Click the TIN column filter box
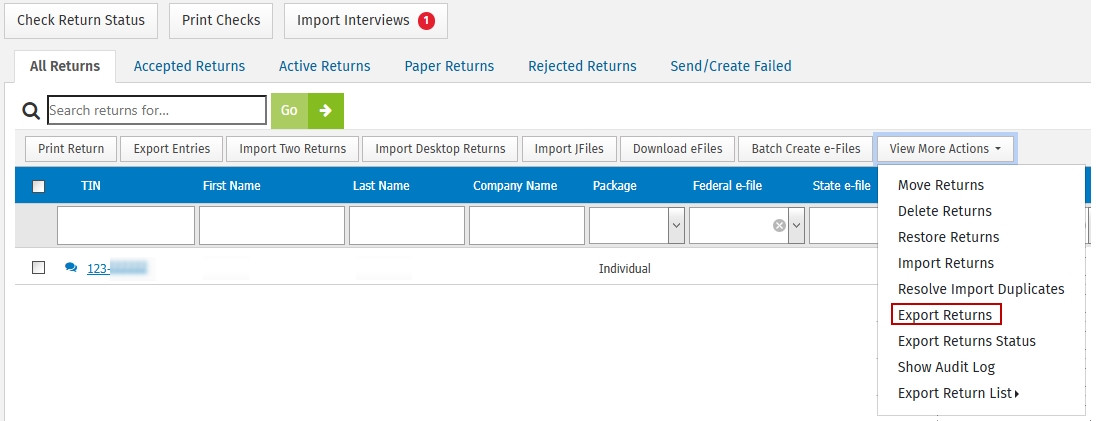 (x=126, y=225)
